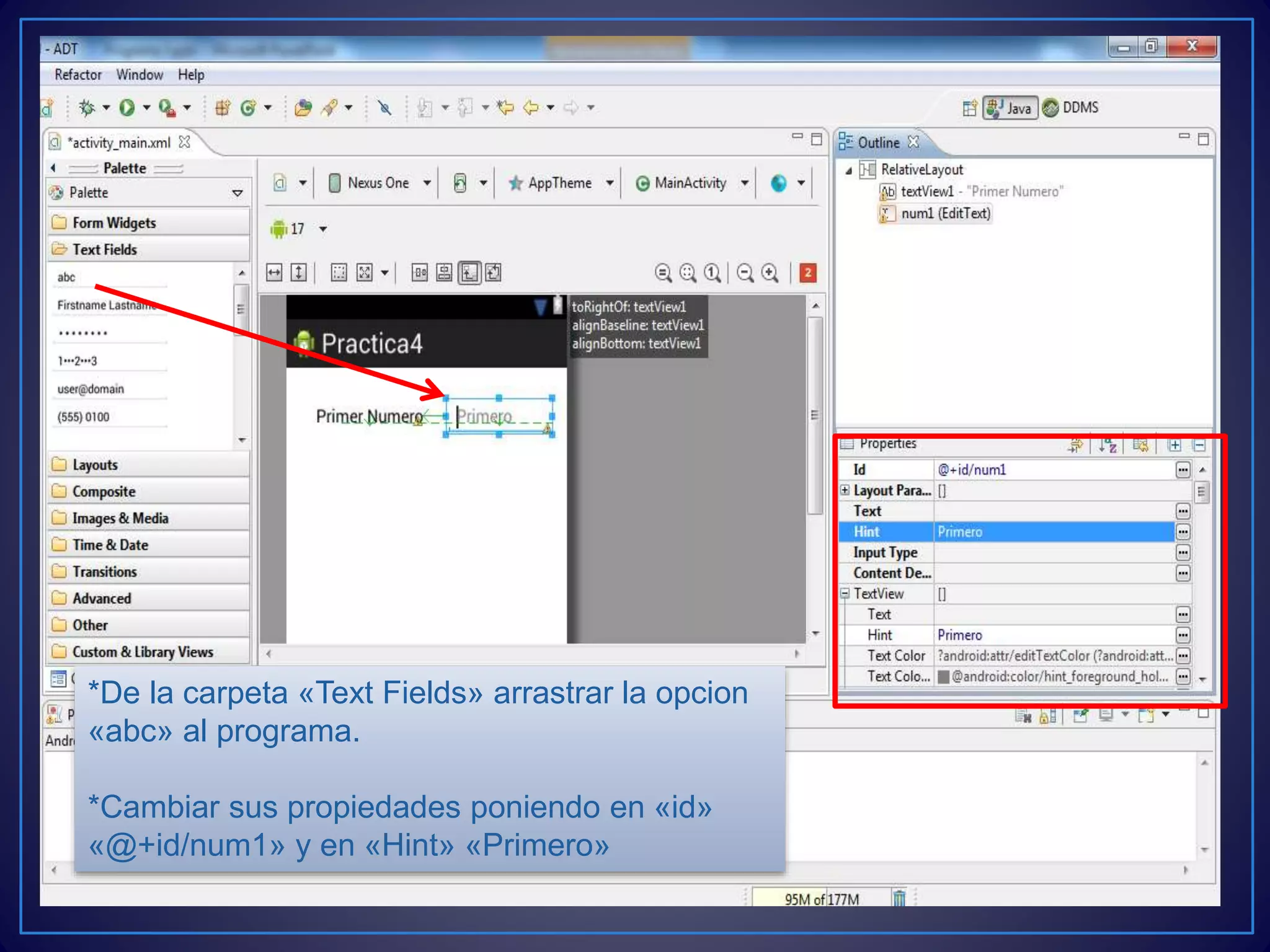Toggle fill width layout icon
Viewport: 1270px width, 952px height.
coord(274,273)
